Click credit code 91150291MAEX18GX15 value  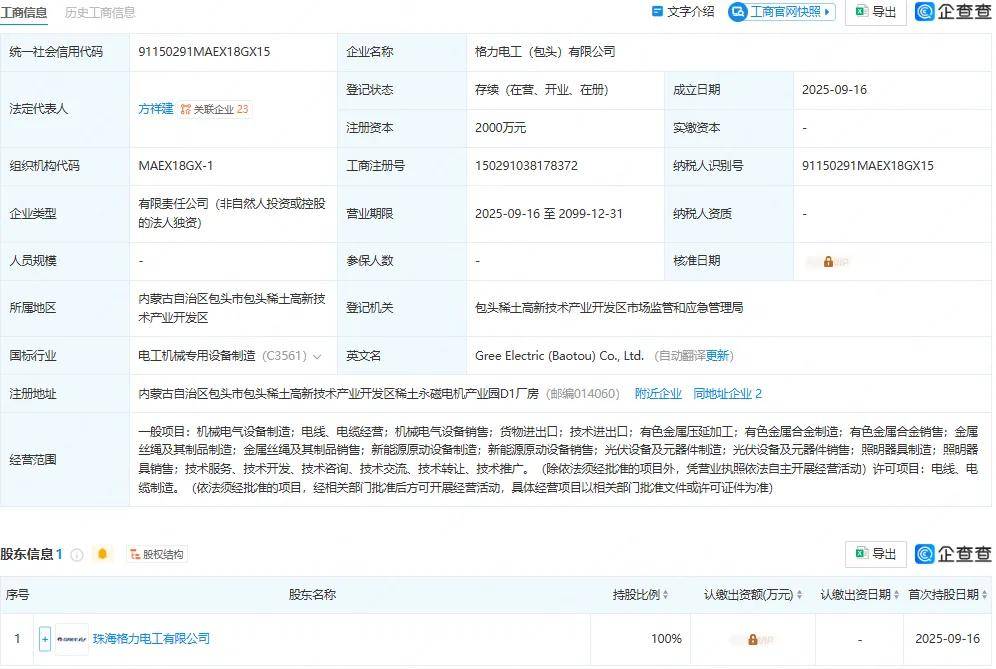pos(204,52)
